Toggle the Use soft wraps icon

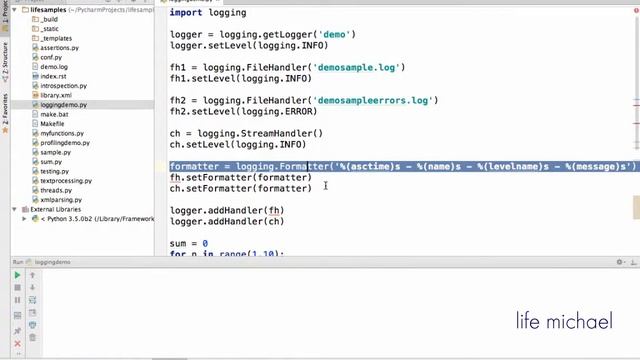coord(33,300)
